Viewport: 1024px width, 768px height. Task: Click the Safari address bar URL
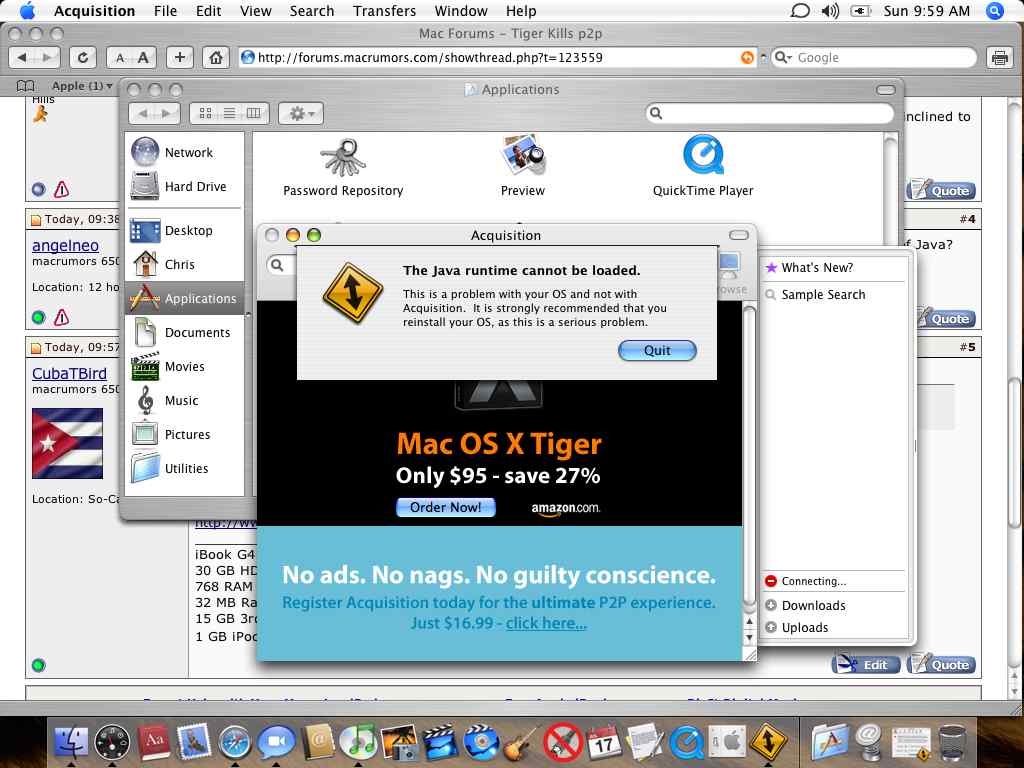496,57
